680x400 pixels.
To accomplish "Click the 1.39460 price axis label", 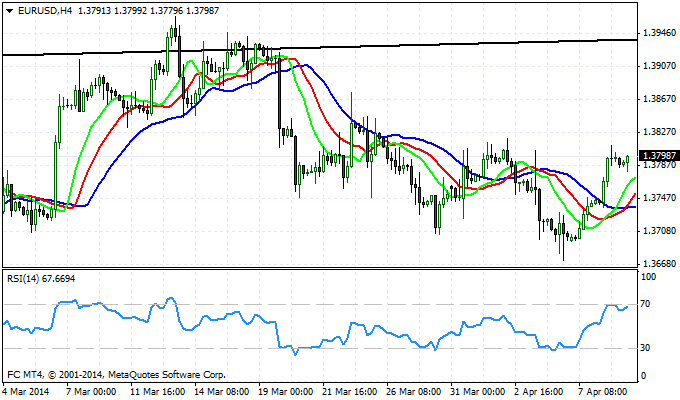I will coord(659,33).
